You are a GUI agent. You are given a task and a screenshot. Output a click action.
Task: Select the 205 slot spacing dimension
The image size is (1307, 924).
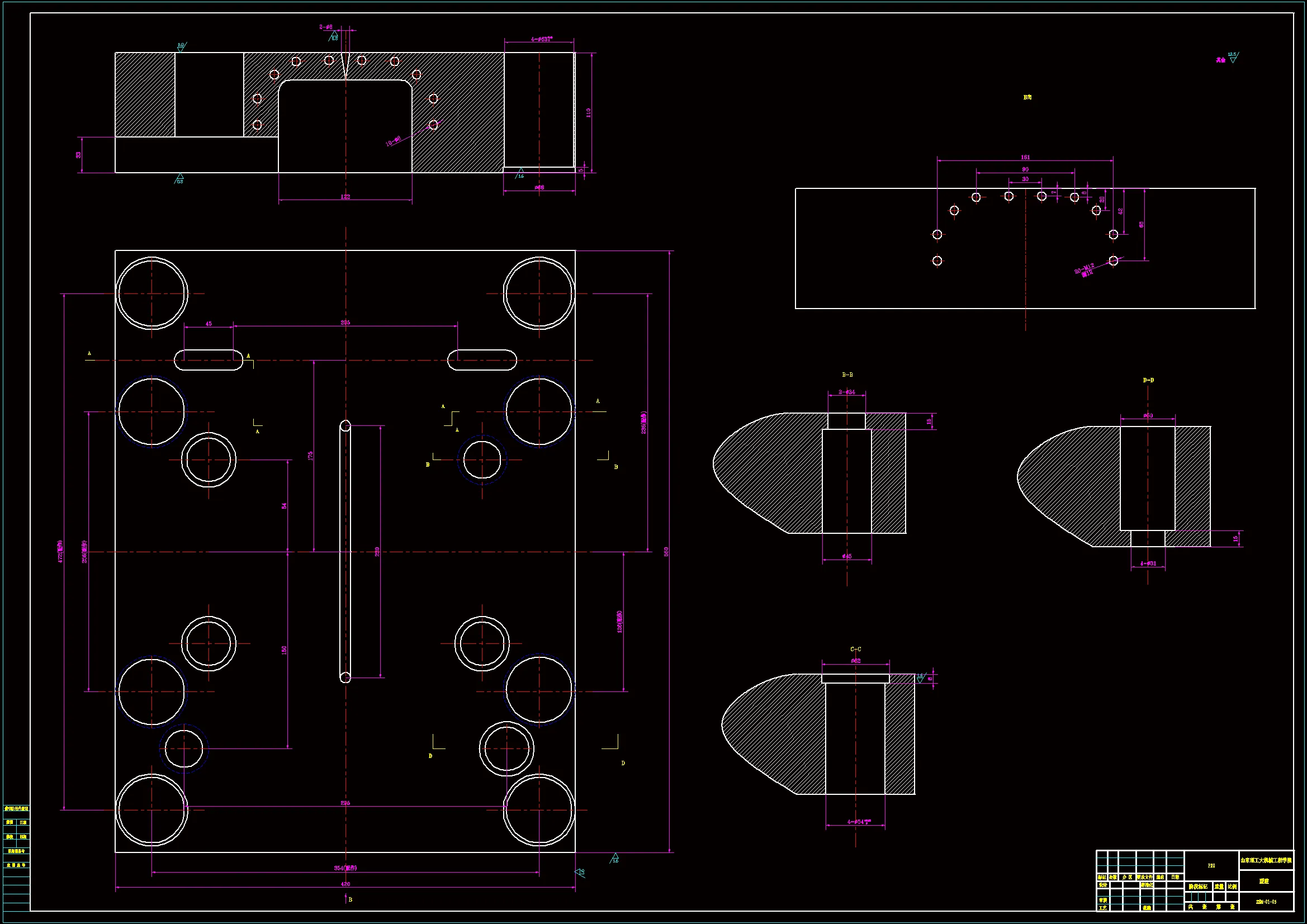[345, 322]
